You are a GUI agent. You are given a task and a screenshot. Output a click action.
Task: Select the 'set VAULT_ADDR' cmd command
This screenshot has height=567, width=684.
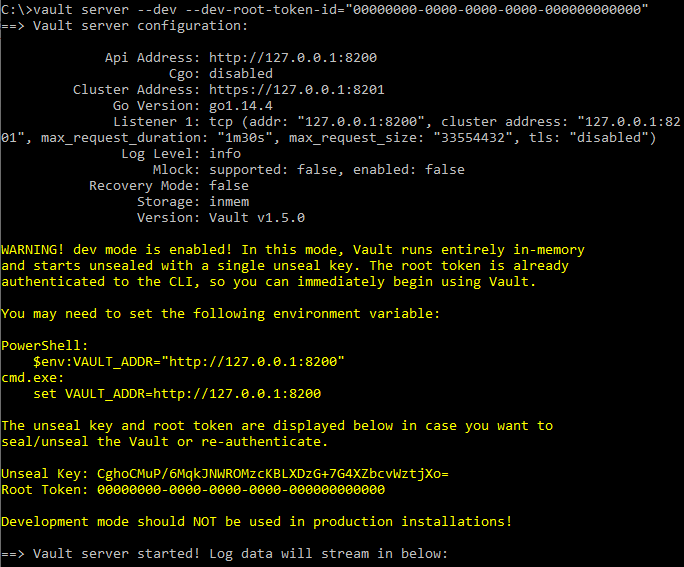coord(177,394)
